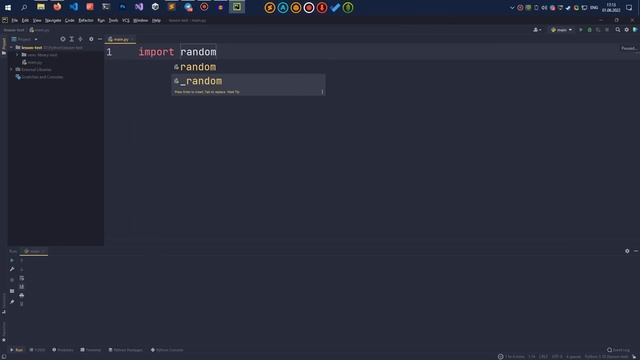The image size is (640, 360).
Task: Select the main.py editor tab
Action: [x=119, y=39]
